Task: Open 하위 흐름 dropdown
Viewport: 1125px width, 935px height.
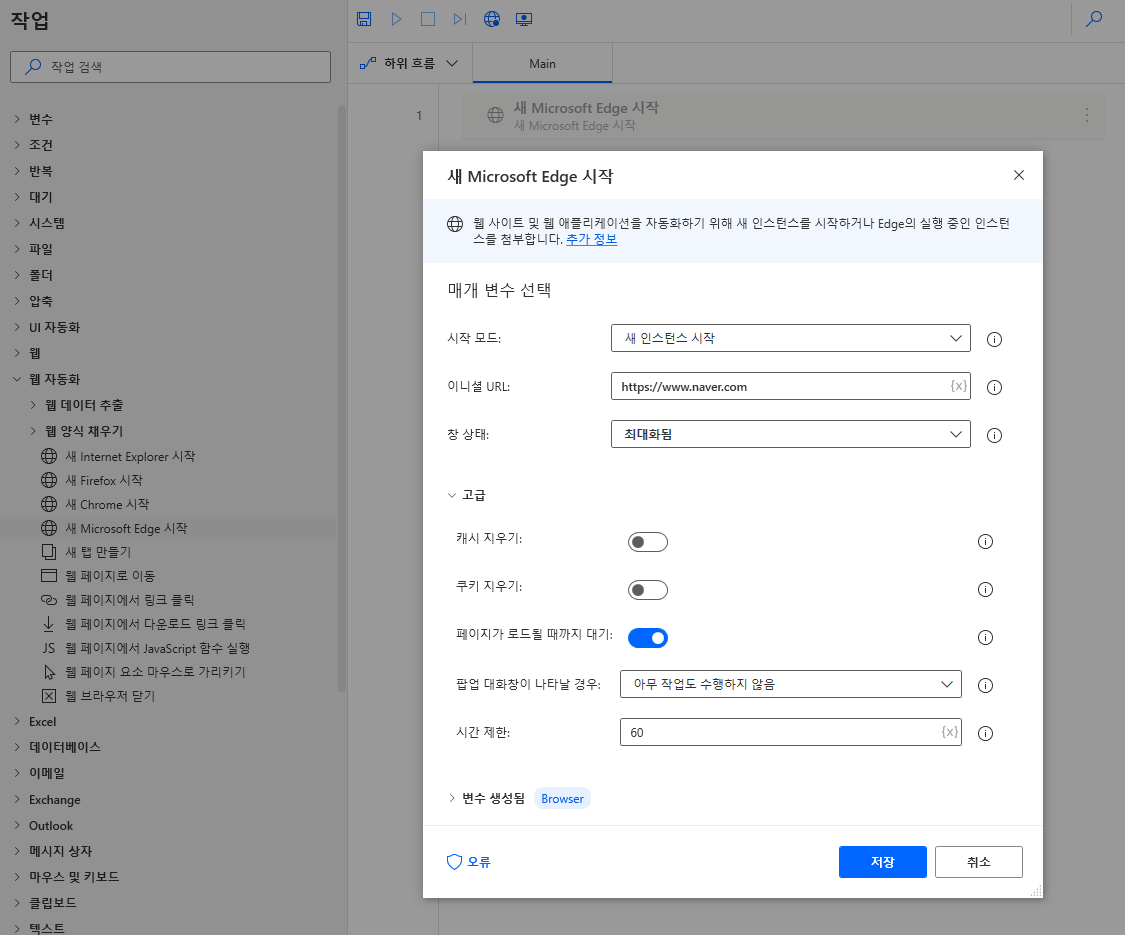Action: [409, 63]
